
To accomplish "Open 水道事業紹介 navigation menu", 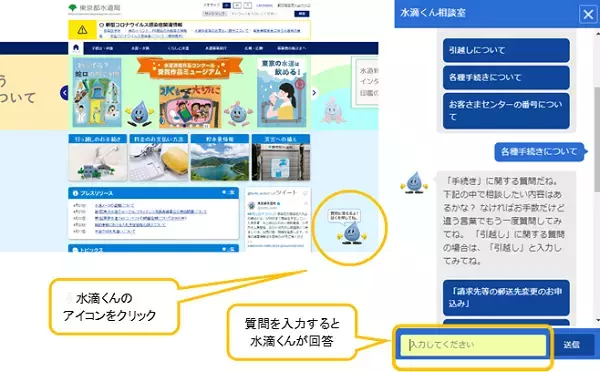I will (216, 48).
